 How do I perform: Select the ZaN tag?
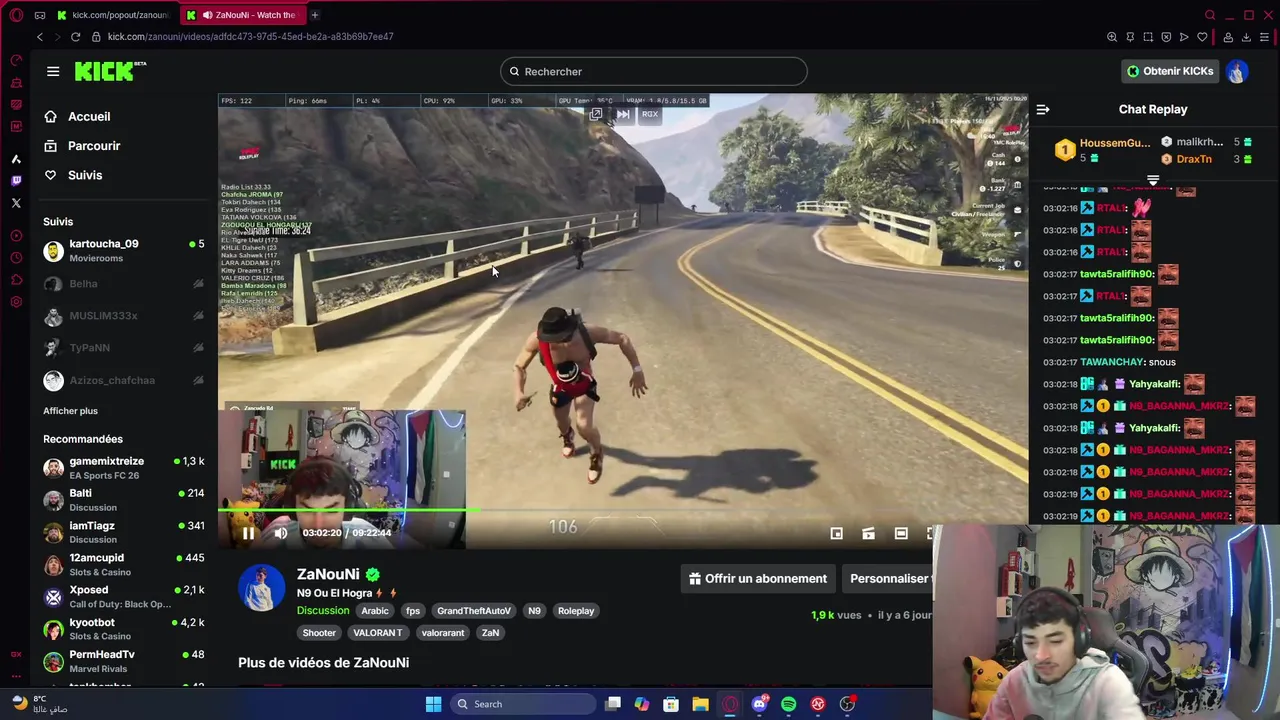pos(490,633)
